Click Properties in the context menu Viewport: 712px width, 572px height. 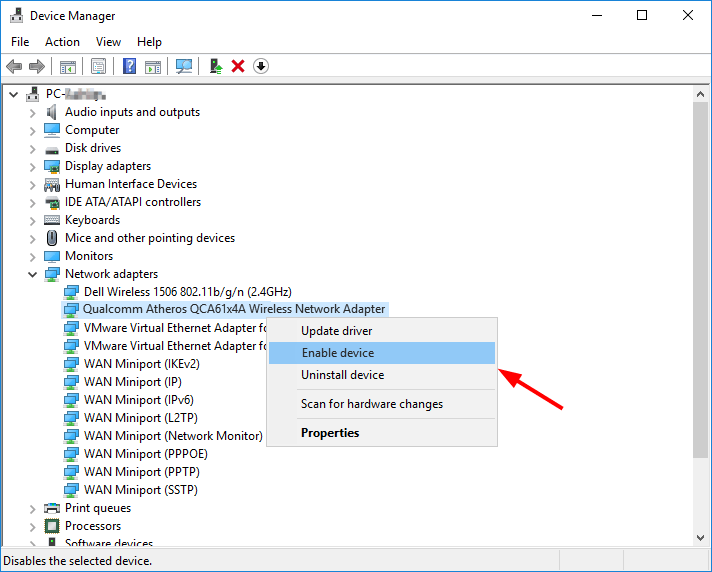pyautogui.click(x=330, y=433)
